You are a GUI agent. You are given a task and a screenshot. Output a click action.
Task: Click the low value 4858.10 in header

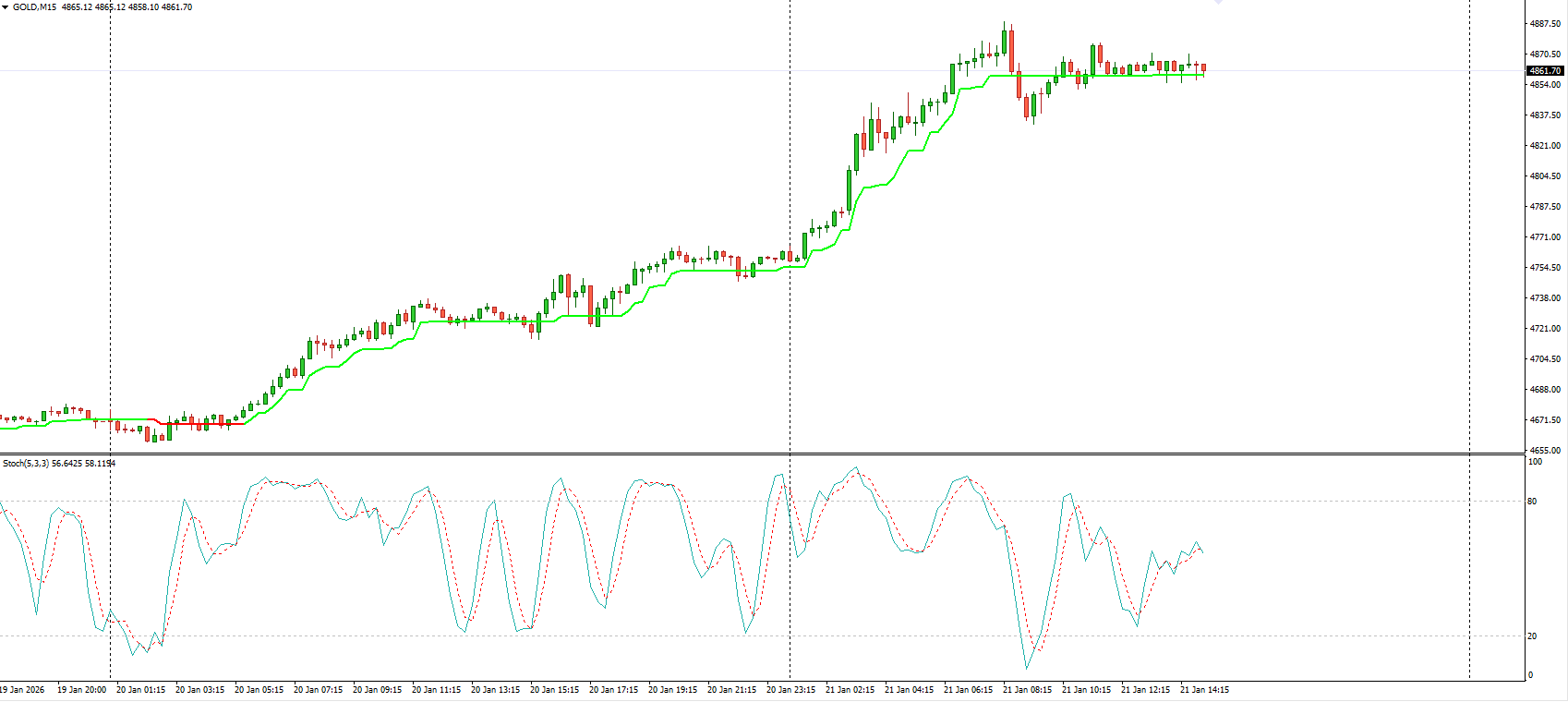pos(146,7)
